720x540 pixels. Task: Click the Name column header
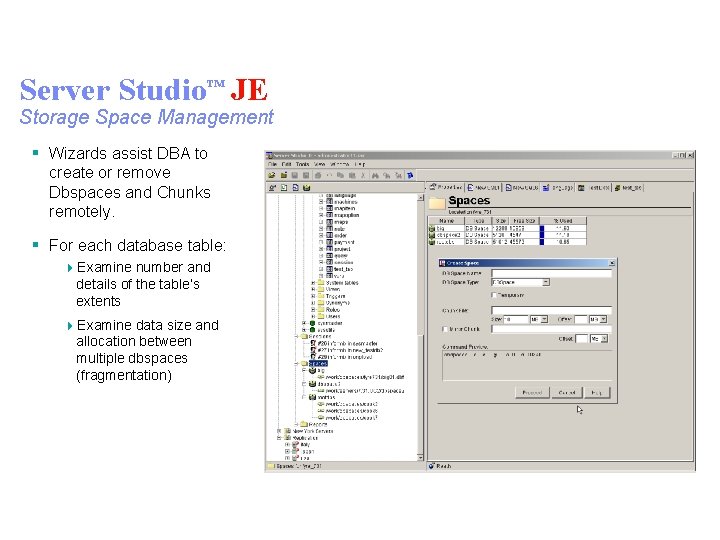point(446,221)
